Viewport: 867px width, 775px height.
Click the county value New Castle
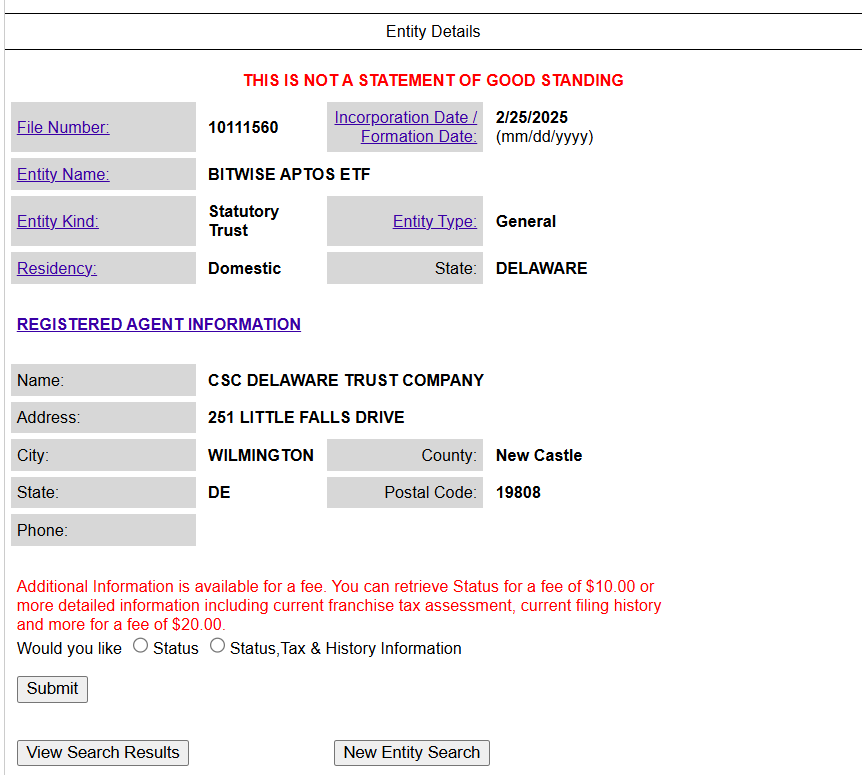click(539, 455)
